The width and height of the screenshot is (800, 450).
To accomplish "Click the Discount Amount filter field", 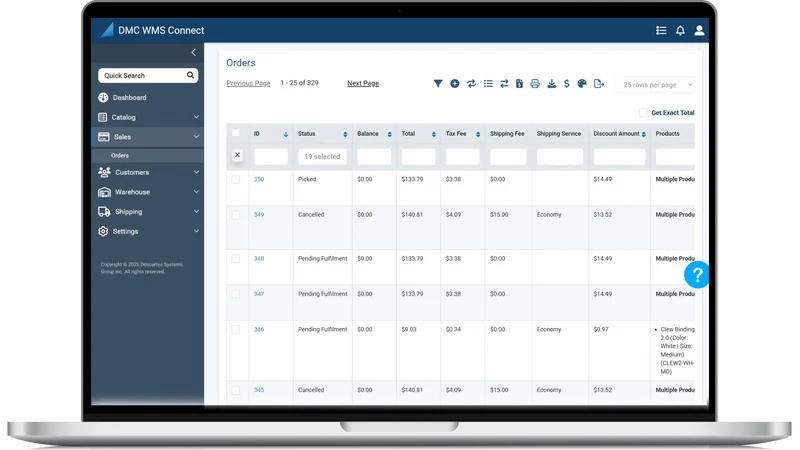I will coord(619,157).
